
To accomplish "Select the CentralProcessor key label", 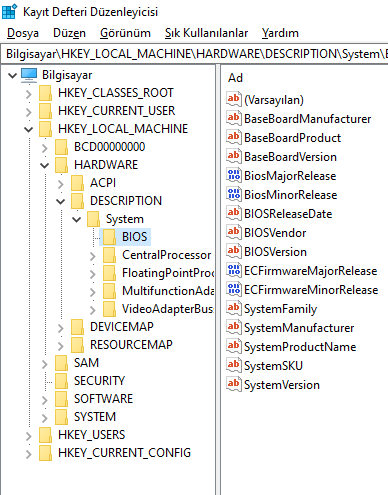I will pyautogui.click(x=166, y=255).
